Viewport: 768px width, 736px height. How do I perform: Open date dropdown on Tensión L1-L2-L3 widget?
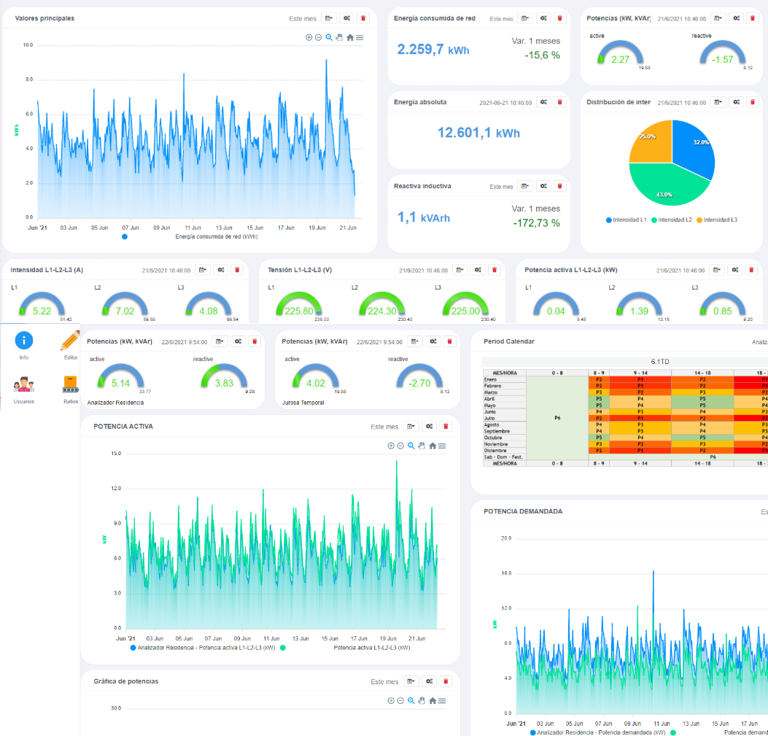click(x=459, y=270)
